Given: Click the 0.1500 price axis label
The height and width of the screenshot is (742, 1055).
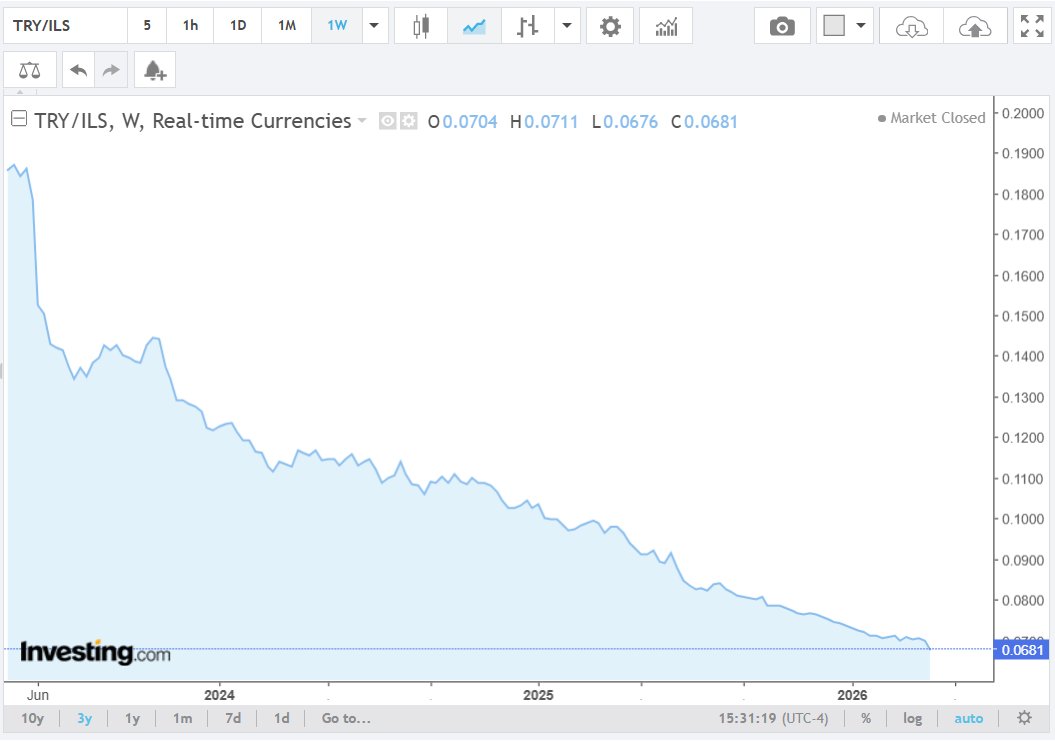Looking at the screenshot, I should coord(1023,316).
